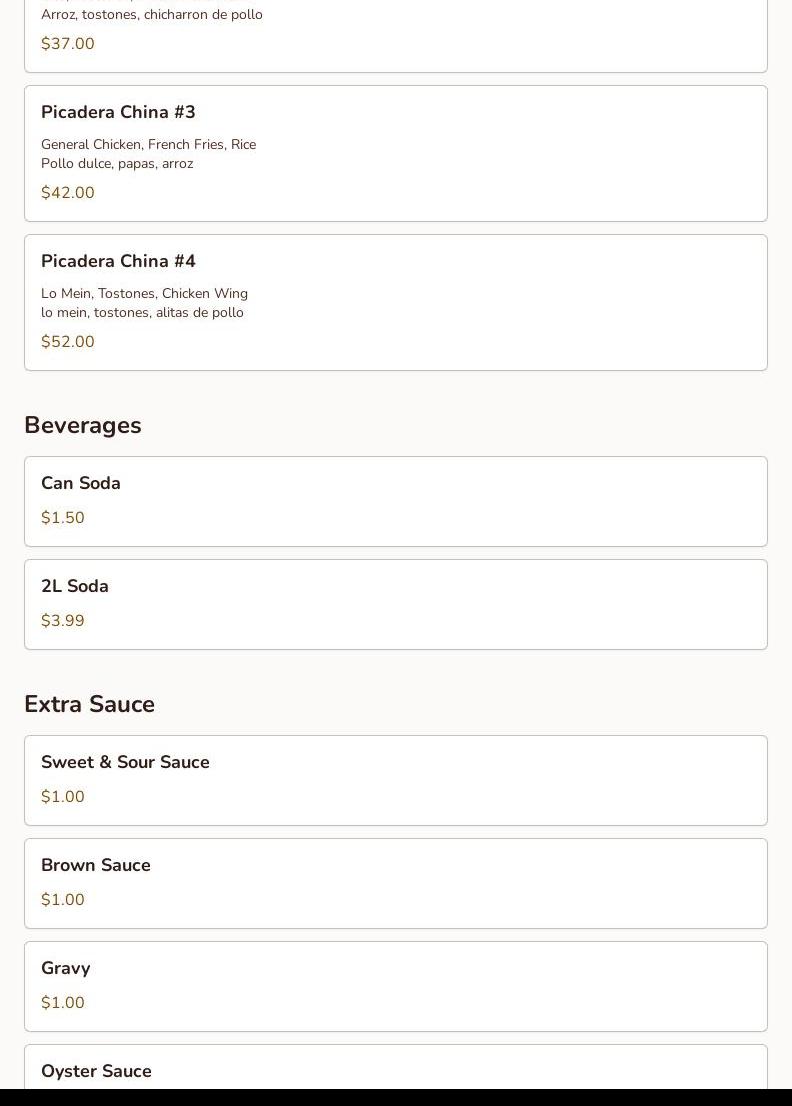Click the $1.50 Can Soda price

pos(63,518)
